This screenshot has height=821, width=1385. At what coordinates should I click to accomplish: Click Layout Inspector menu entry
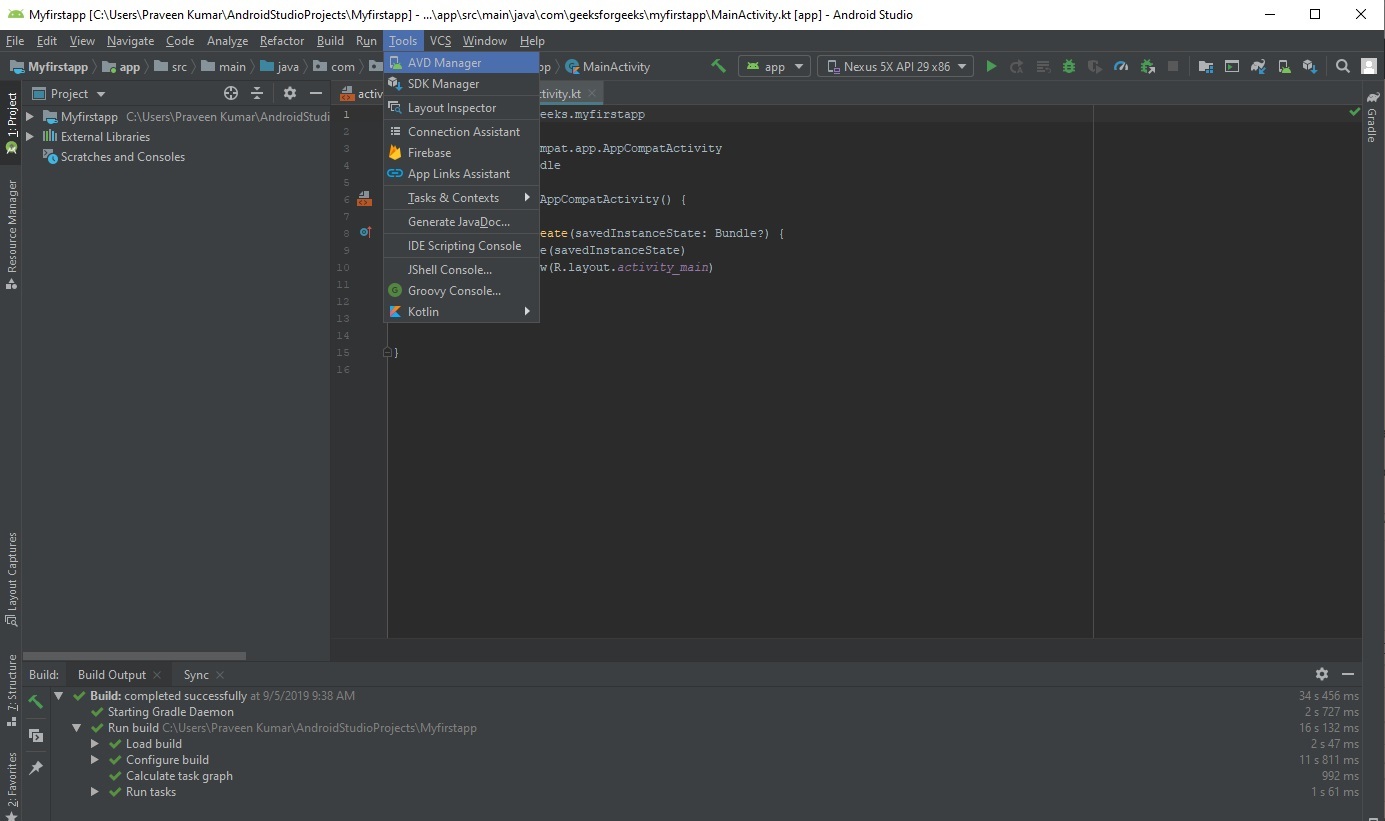tap(451, 108)
